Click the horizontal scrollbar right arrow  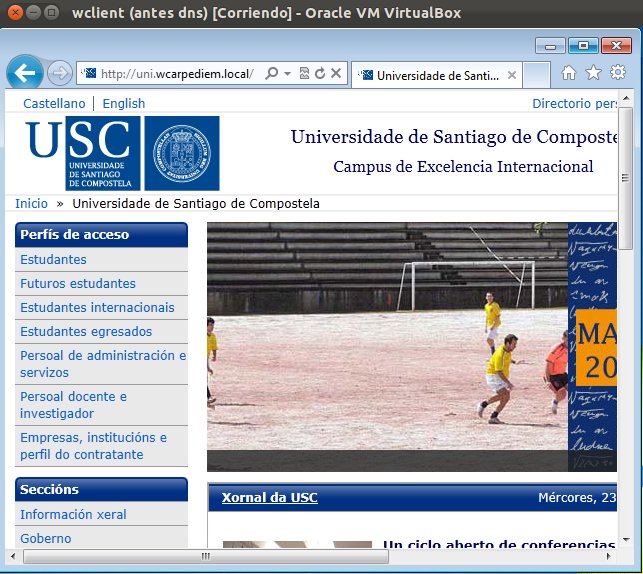tap(609, 556)
